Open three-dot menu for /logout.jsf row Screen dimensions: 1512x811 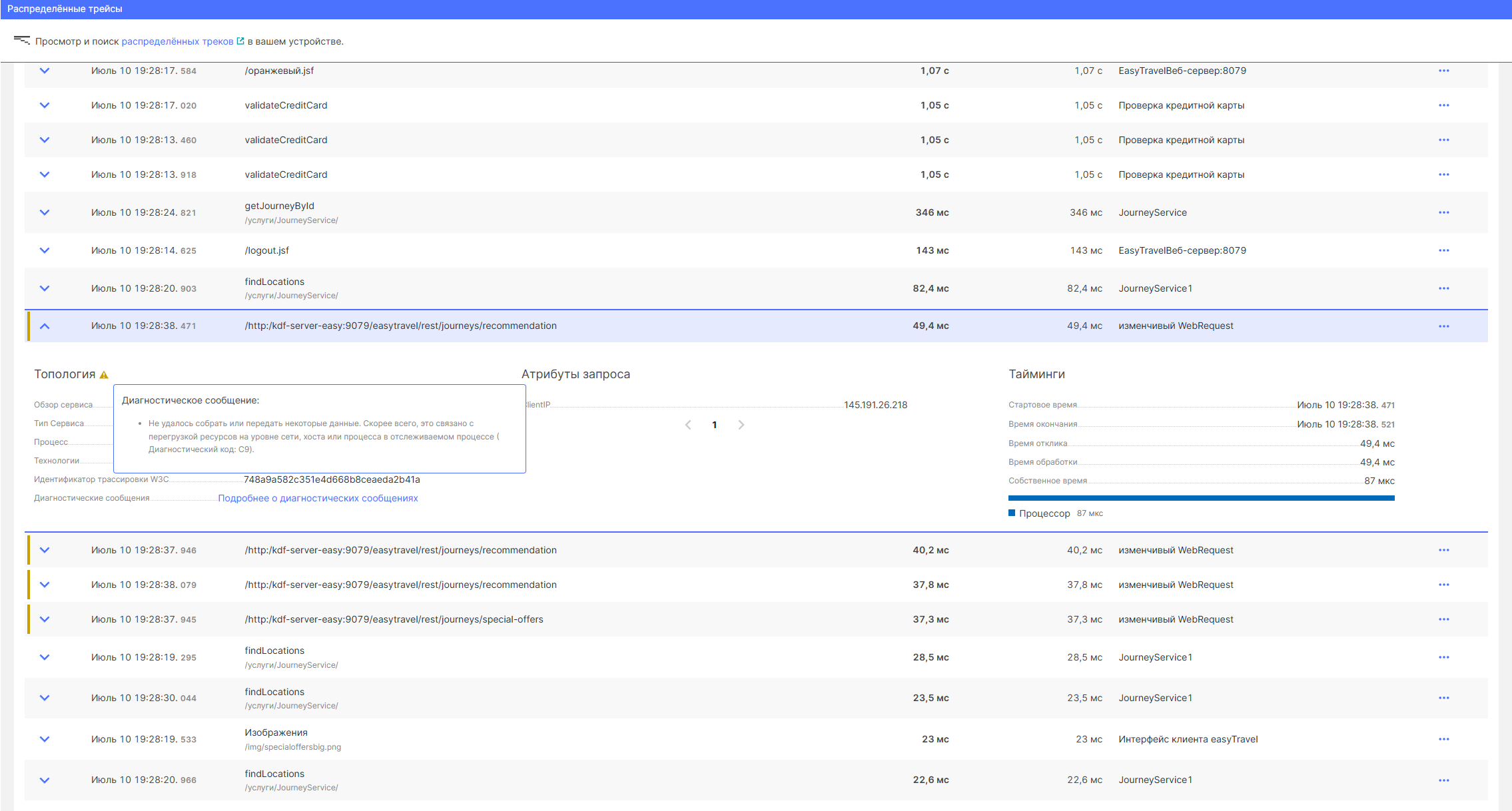click(1443, 250)
